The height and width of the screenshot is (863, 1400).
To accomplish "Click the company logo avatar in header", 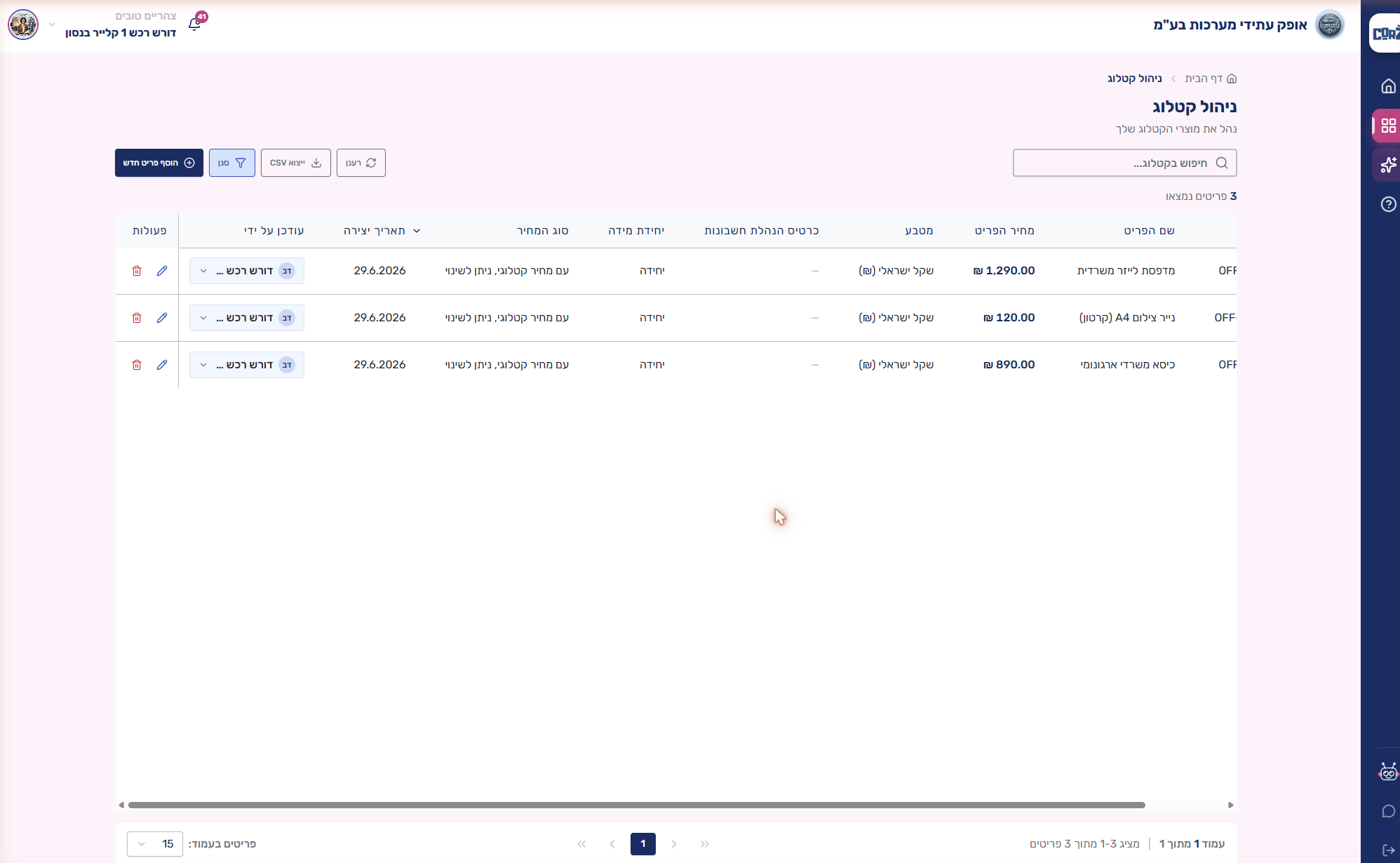I will pyautogui.click(x=1328, y=25).
